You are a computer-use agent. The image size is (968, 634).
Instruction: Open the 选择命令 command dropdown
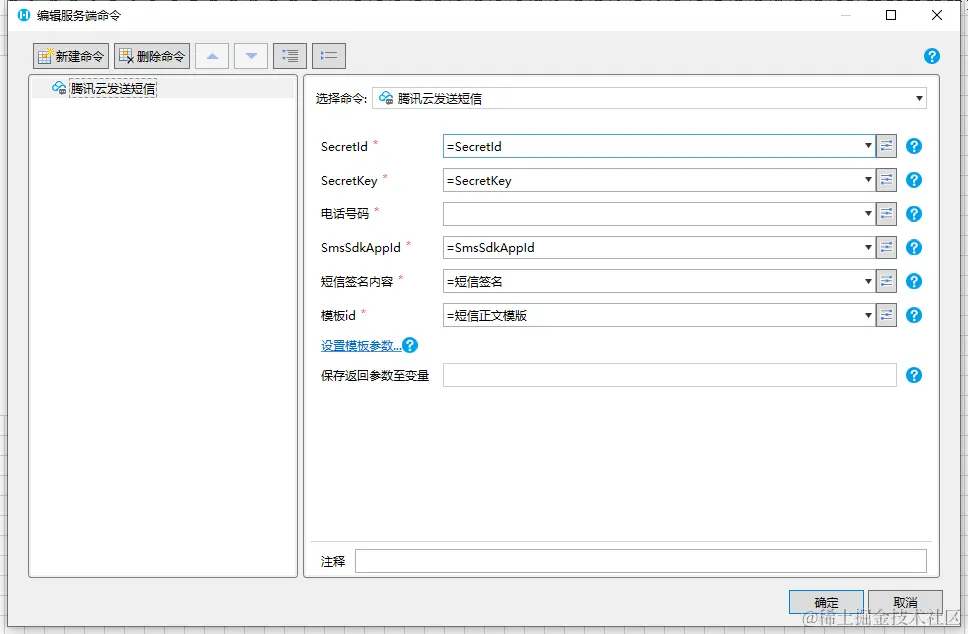pos(649,98)
